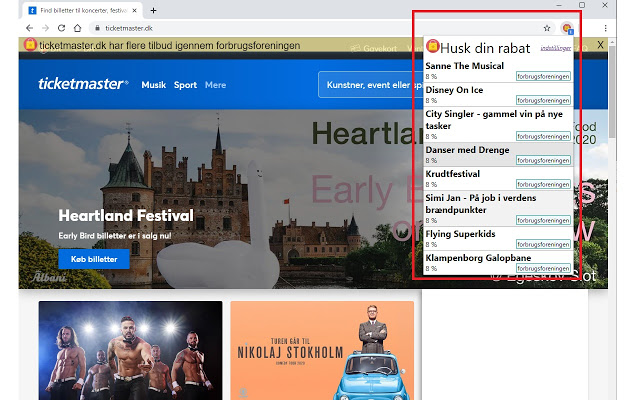Image resolution: width=640 pixels, height=400 pixels.
Task: Click the rabat extension icon in the toolbar
Action: pyautogui.click(x=567, y=28)
